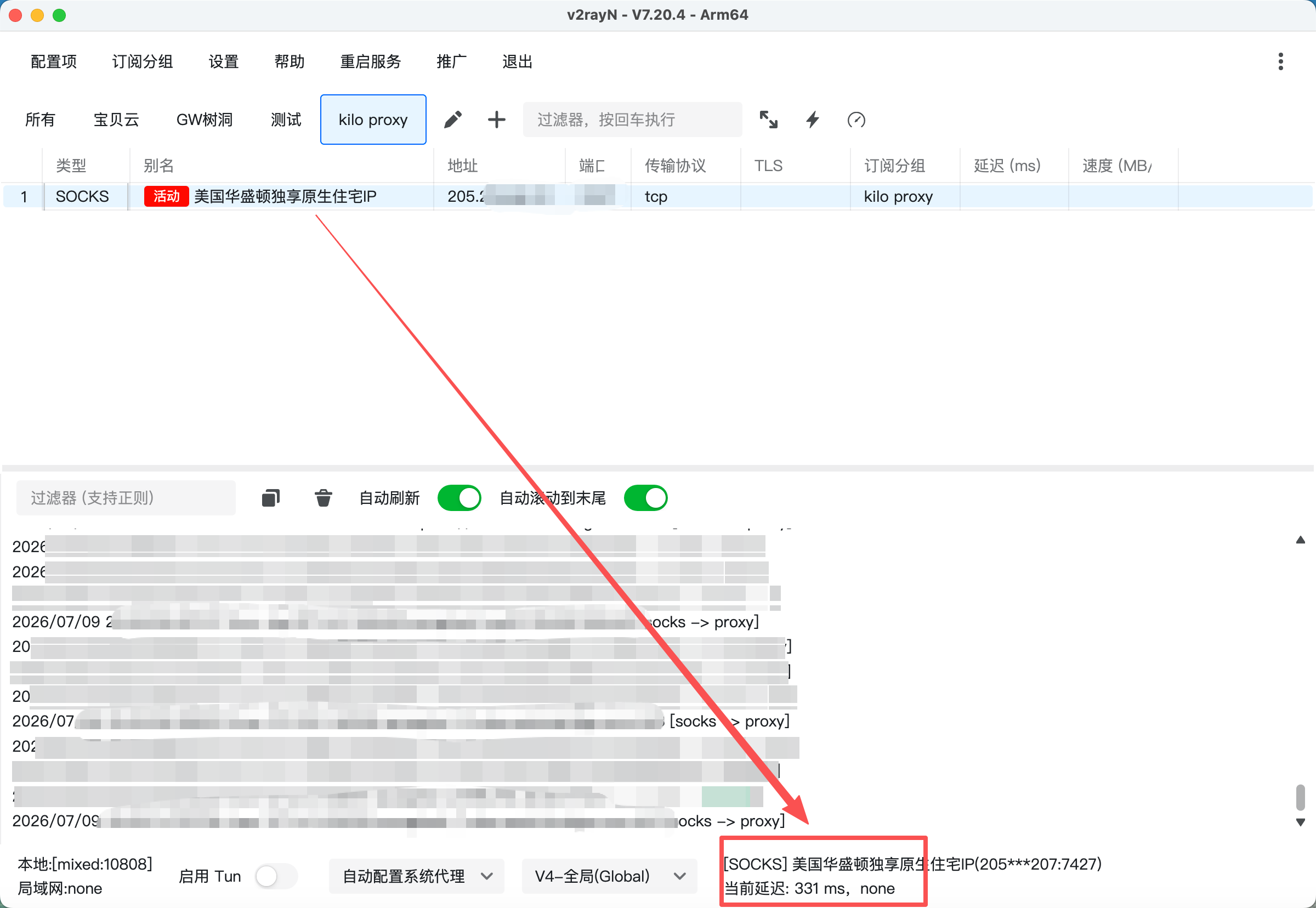
Task: Switch to the 测试 group tab
Action: (x=286, y=120)
